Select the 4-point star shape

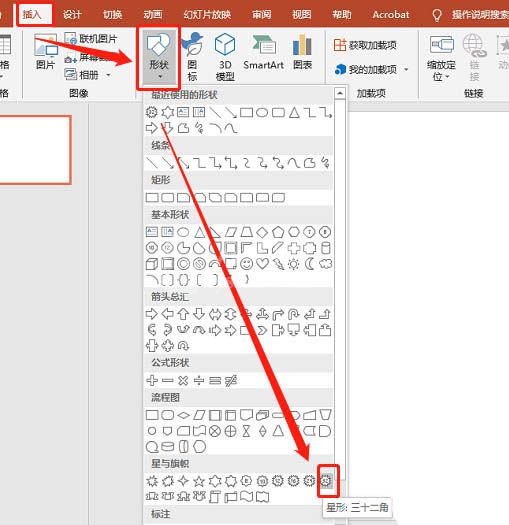click(183, 481)
